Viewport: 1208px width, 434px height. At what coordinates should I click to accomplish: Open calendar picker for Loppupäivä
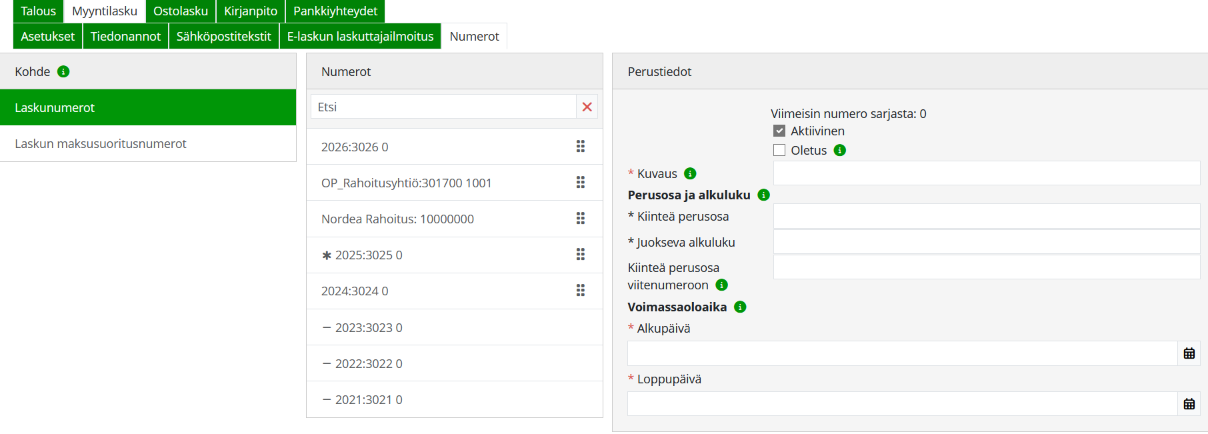click(1189, 404)
